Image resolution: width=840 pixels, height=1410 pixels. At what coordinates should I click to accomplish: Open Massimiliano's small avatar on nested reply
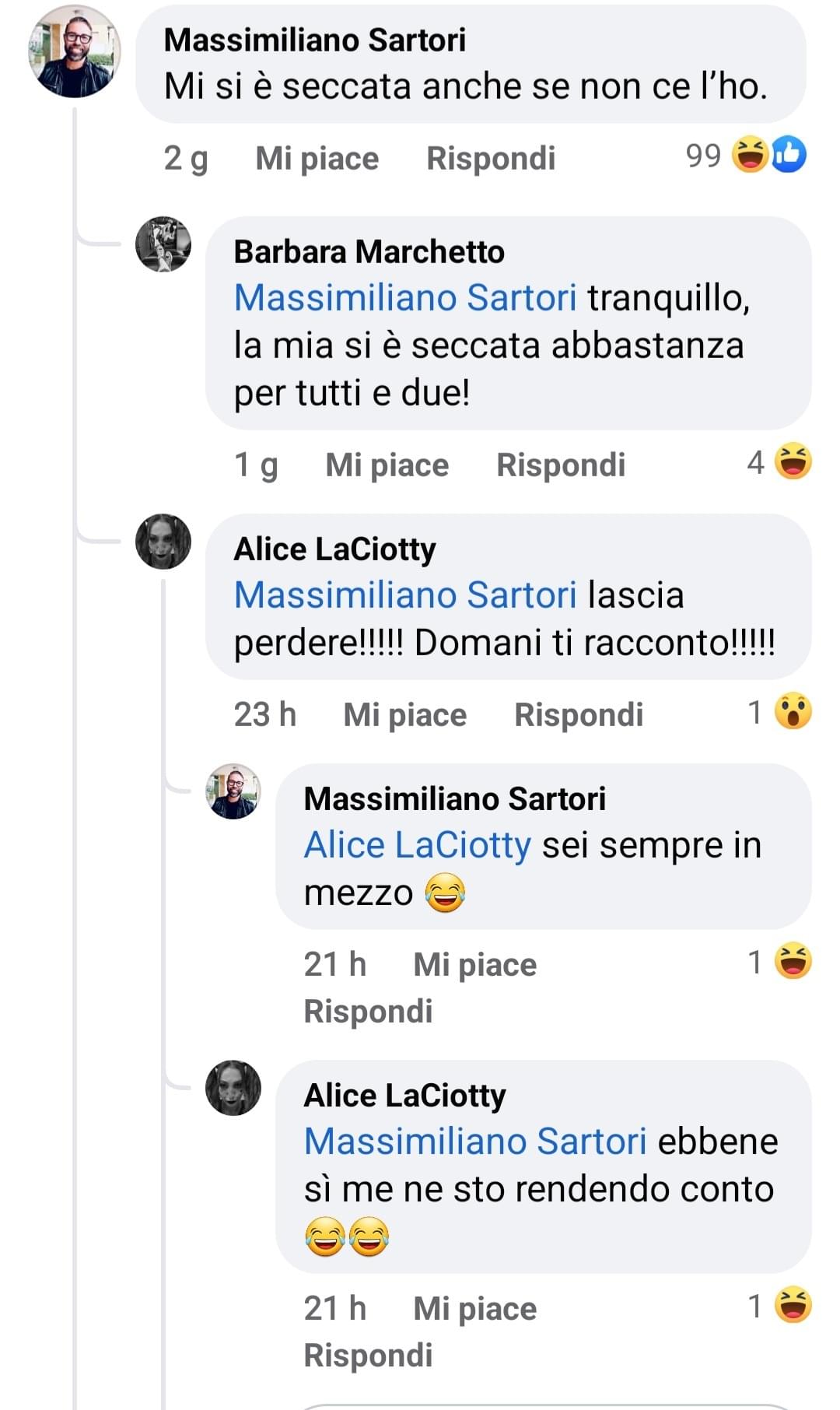[x=233, y=791]
